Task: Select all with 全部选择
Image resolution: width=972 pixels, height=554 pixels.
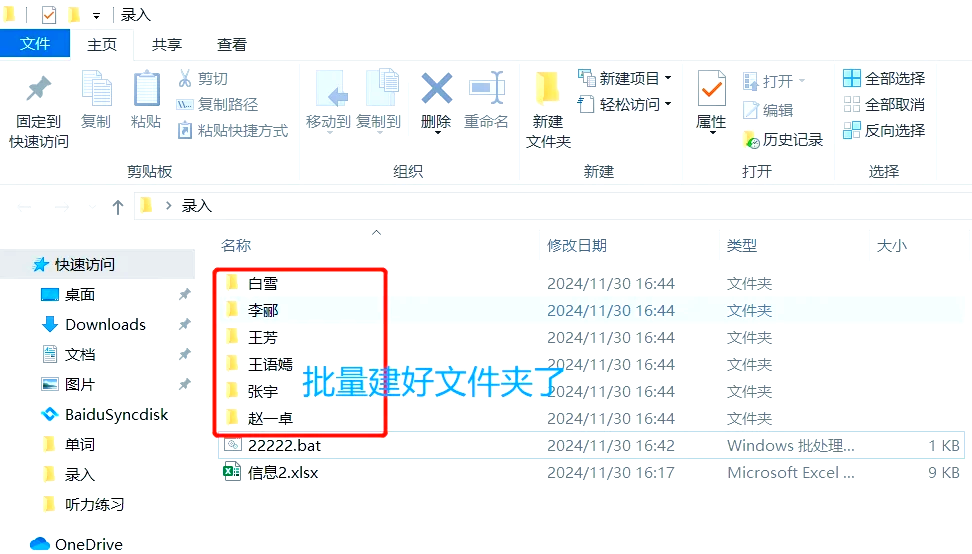Action: (x=885, y=79)
